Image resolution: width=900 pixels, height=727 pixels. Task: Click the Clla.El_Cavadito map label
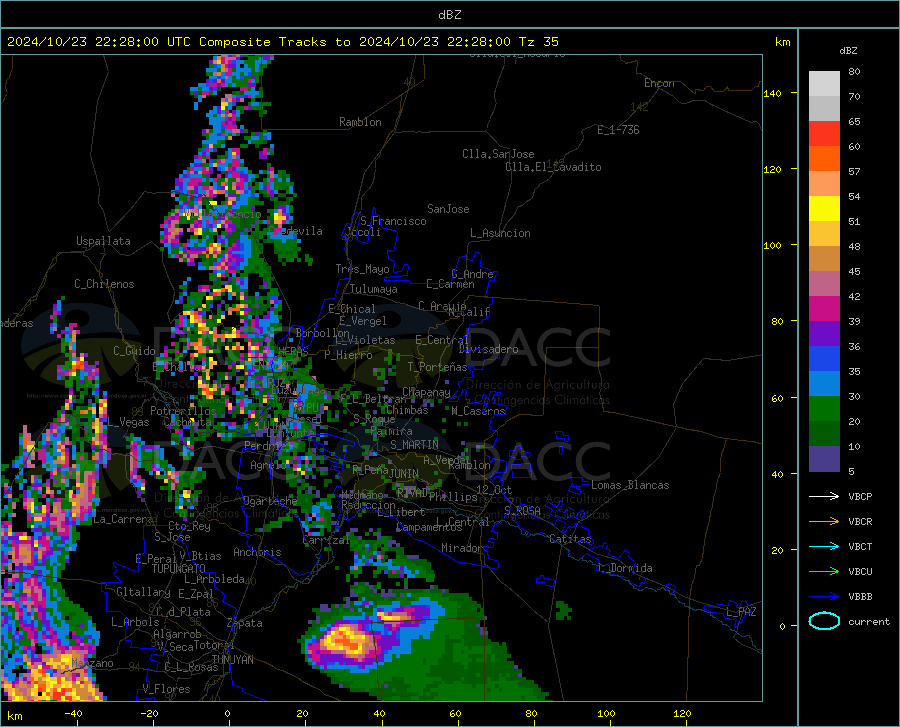point(553,167)
